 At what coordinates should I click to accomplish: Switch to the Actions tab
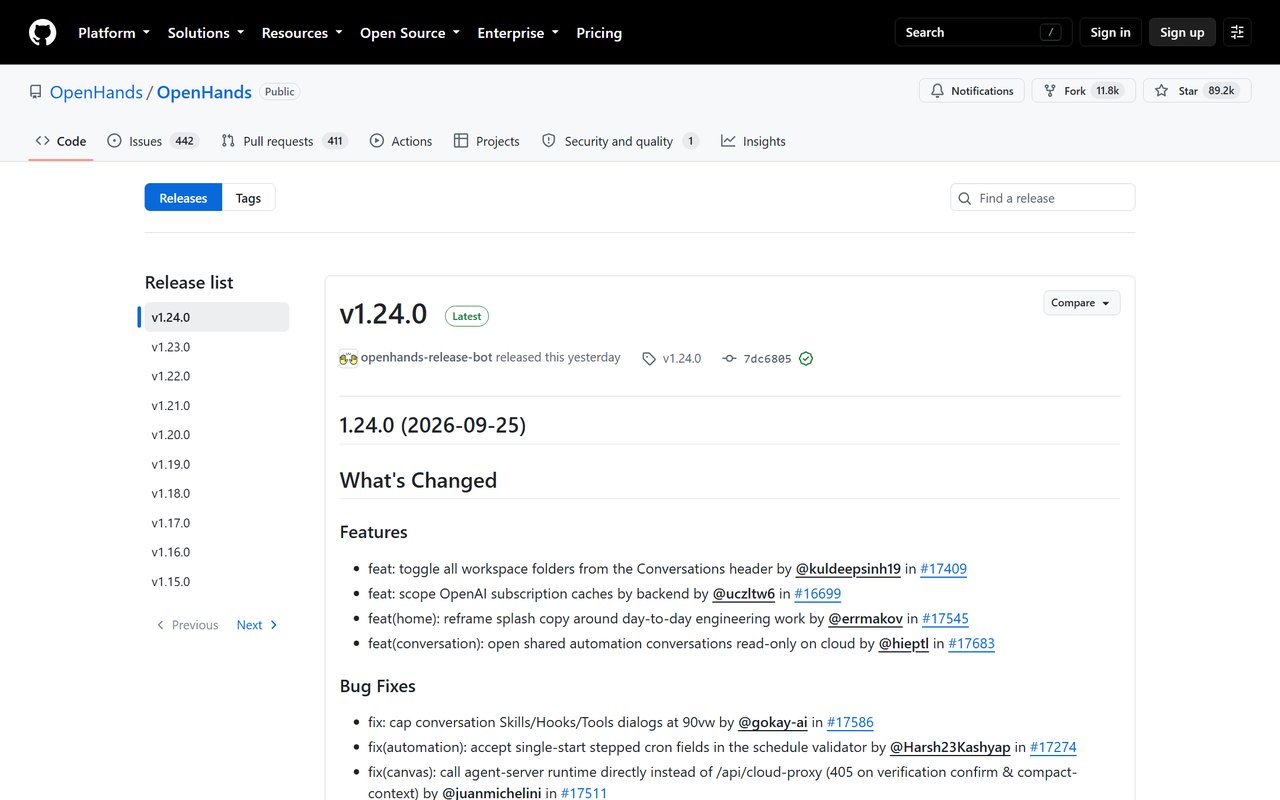(401, 141)
